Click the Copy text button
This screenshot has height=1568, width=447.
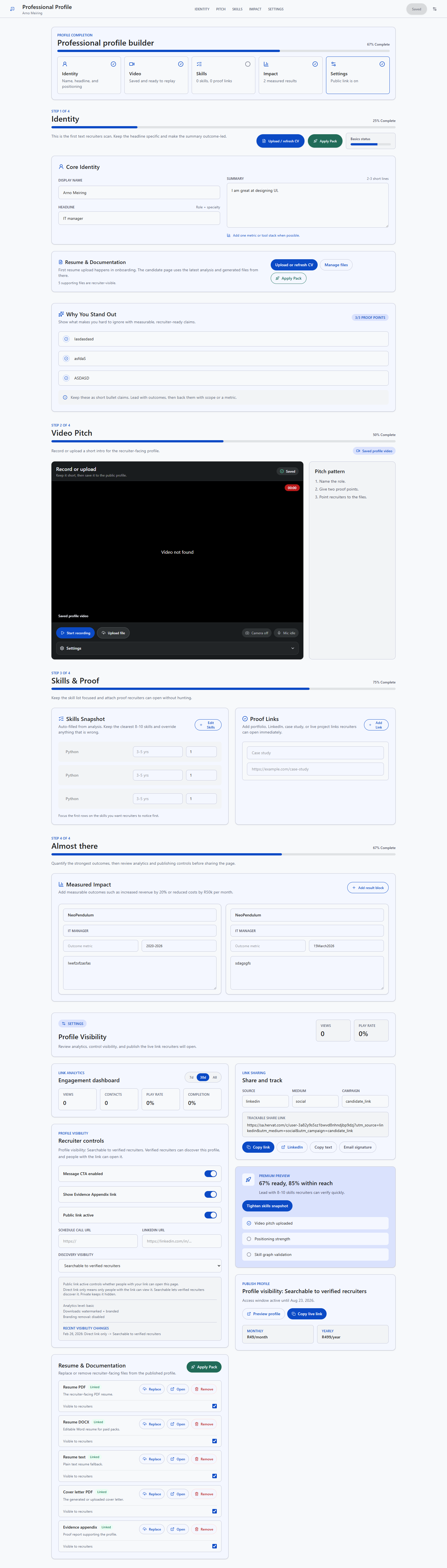[323, 1147]
